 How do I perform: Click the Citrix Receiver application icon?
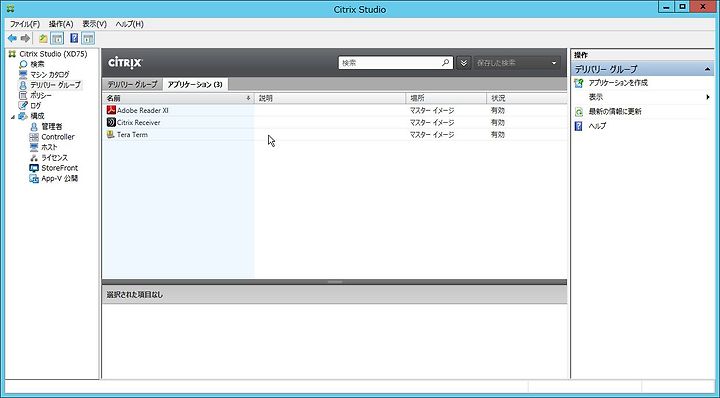coord(111,123)
